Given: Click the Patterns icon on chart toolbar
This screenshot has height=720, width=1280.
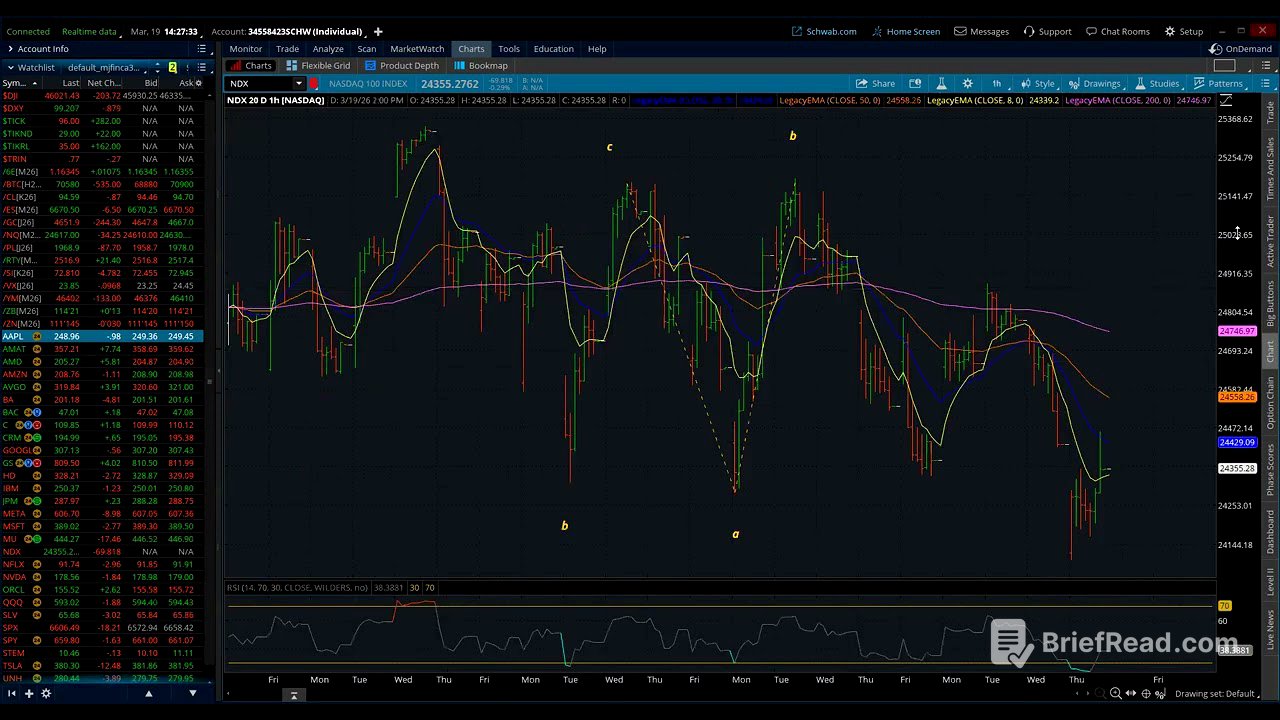Looking at the screenshot, I should point(1198,83).
